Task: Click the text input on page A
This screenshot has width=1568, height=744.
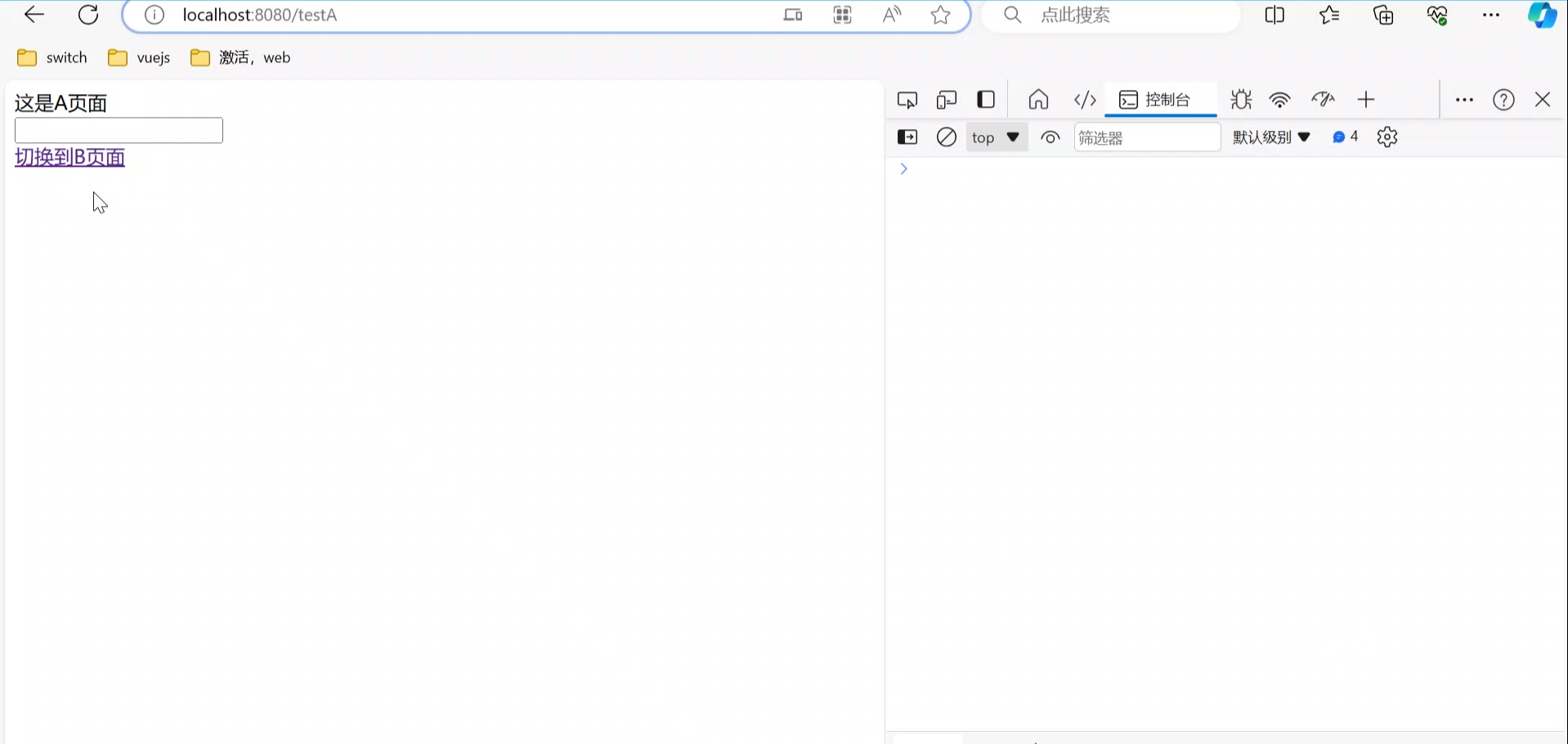Action: coord(119,131)
